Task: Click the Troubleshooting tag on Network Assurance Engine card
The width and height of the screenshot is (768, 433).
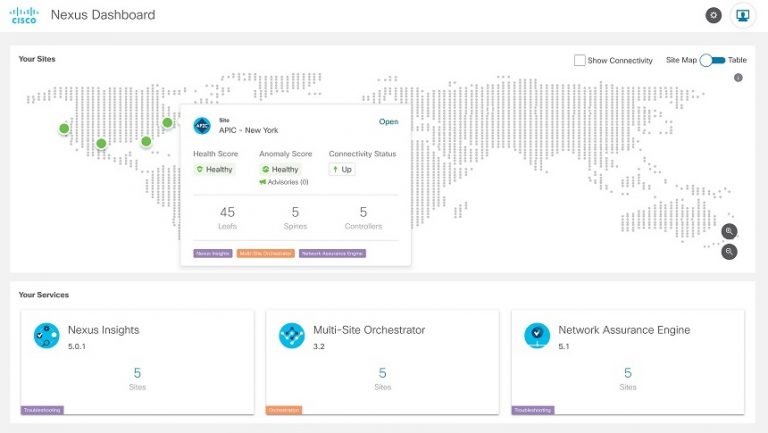Action: (533, 410)
